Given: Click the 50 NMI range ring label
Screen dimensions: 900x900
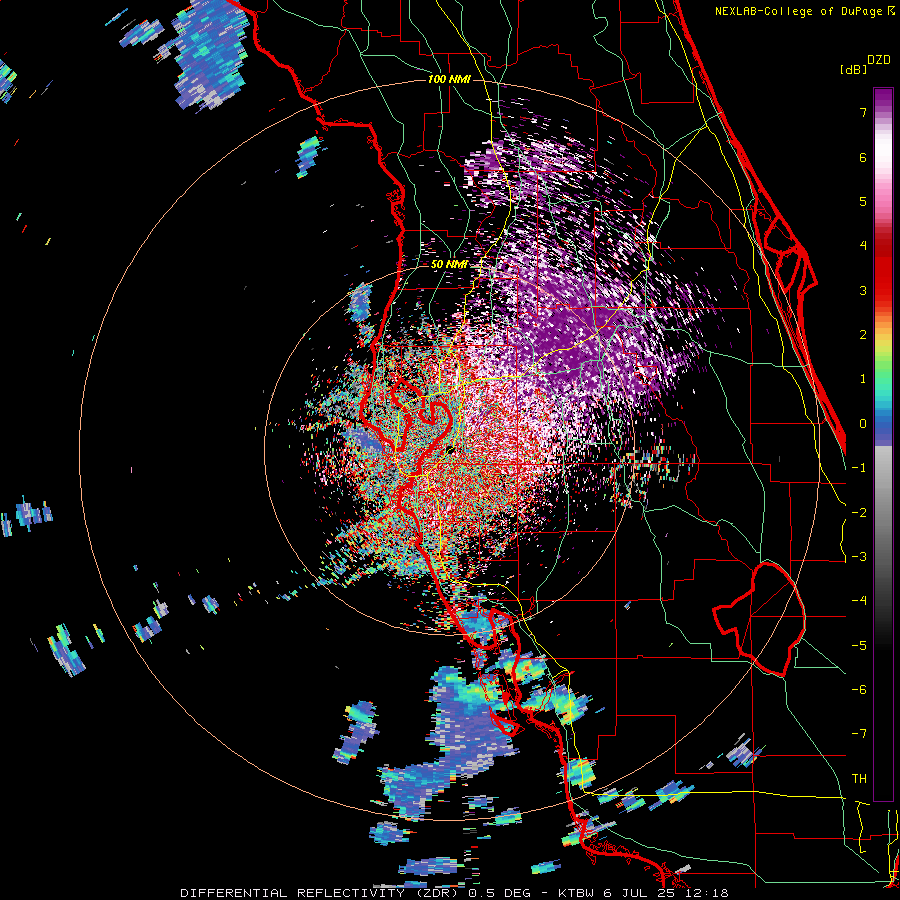Looking at the screenshot, I should [449, 265].
